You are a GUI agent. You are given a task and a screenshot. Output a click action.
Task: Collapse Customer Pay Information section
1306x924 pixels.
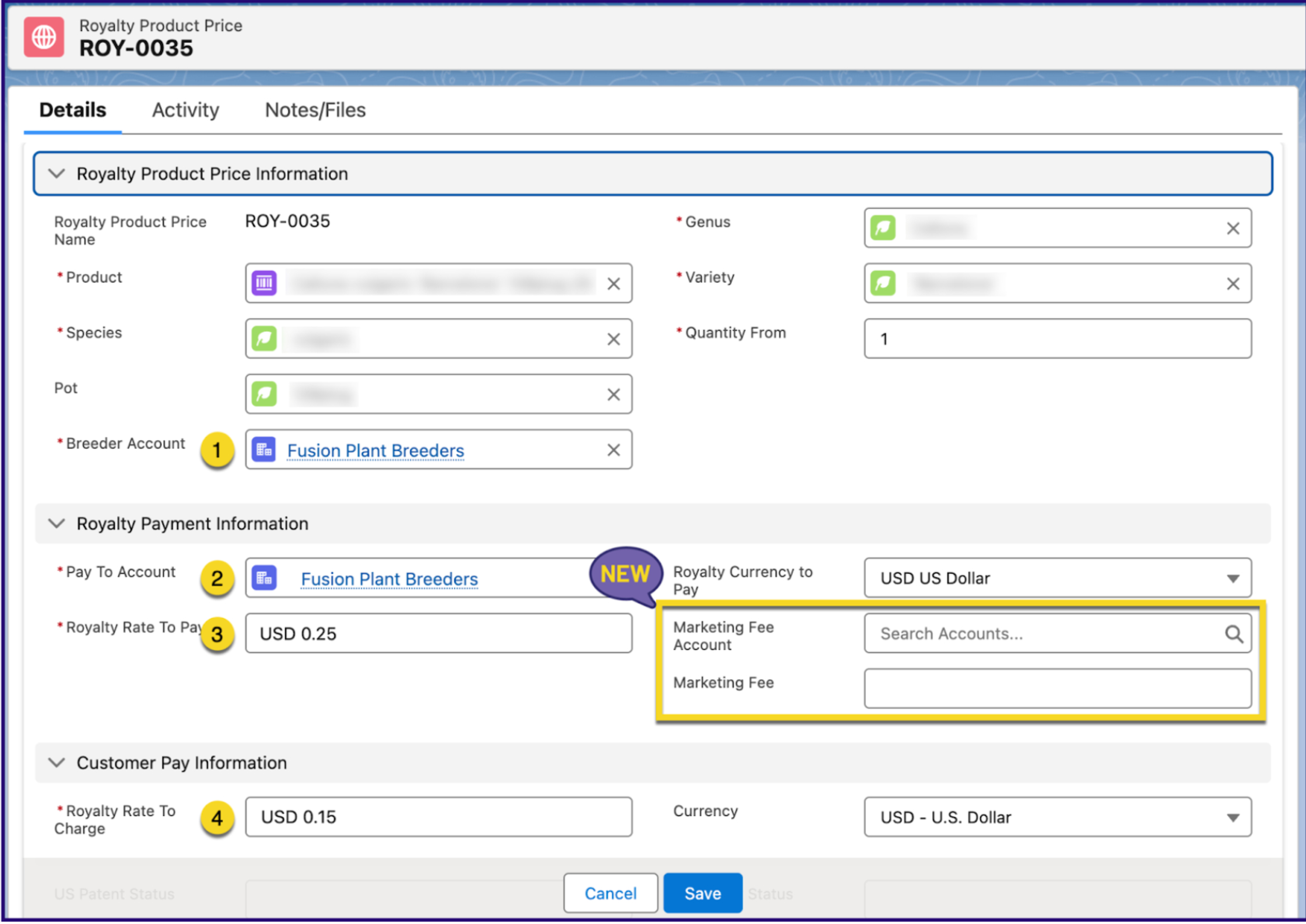tap(57, 763)
